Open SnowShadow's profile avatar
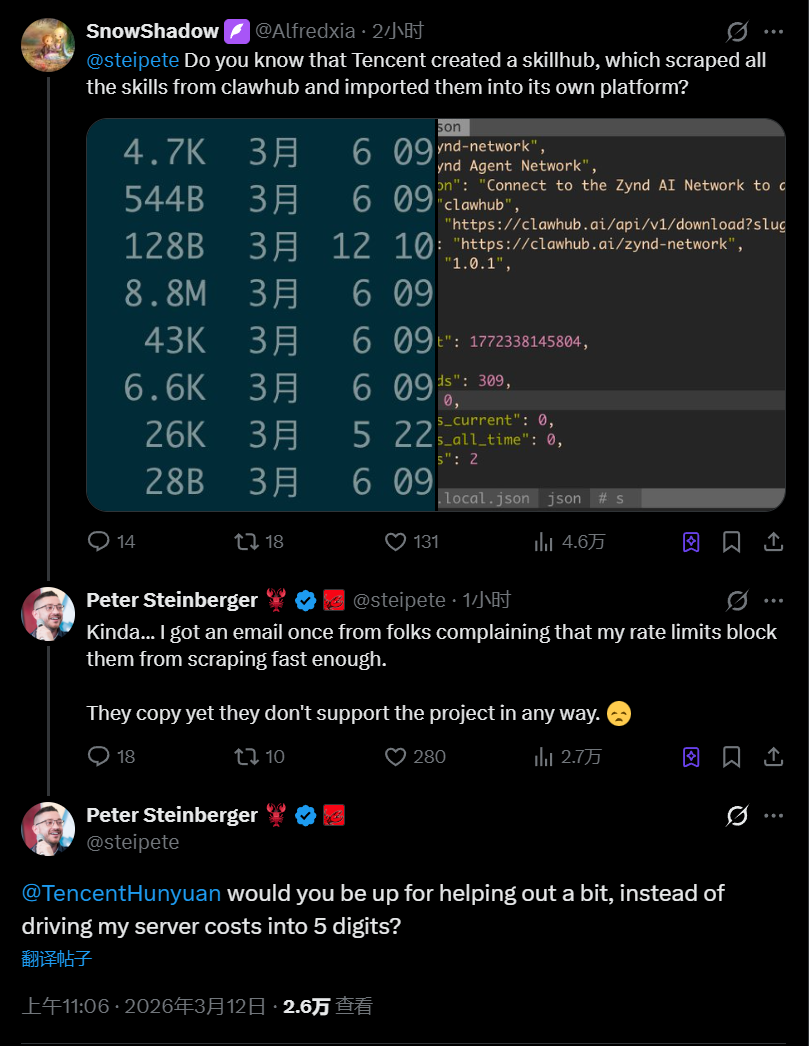This screenshot has height=1046, width=809. click(x=48, y=45)
